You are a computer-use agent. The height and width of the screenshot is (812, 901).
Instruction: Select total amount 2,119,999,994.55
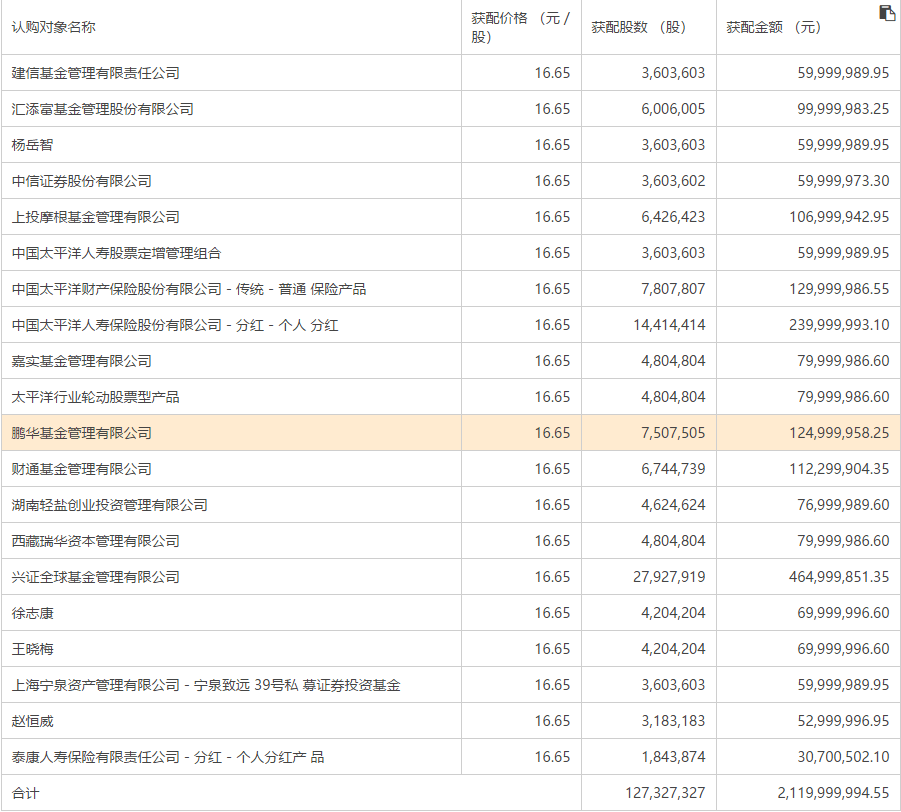coord(833,793)
